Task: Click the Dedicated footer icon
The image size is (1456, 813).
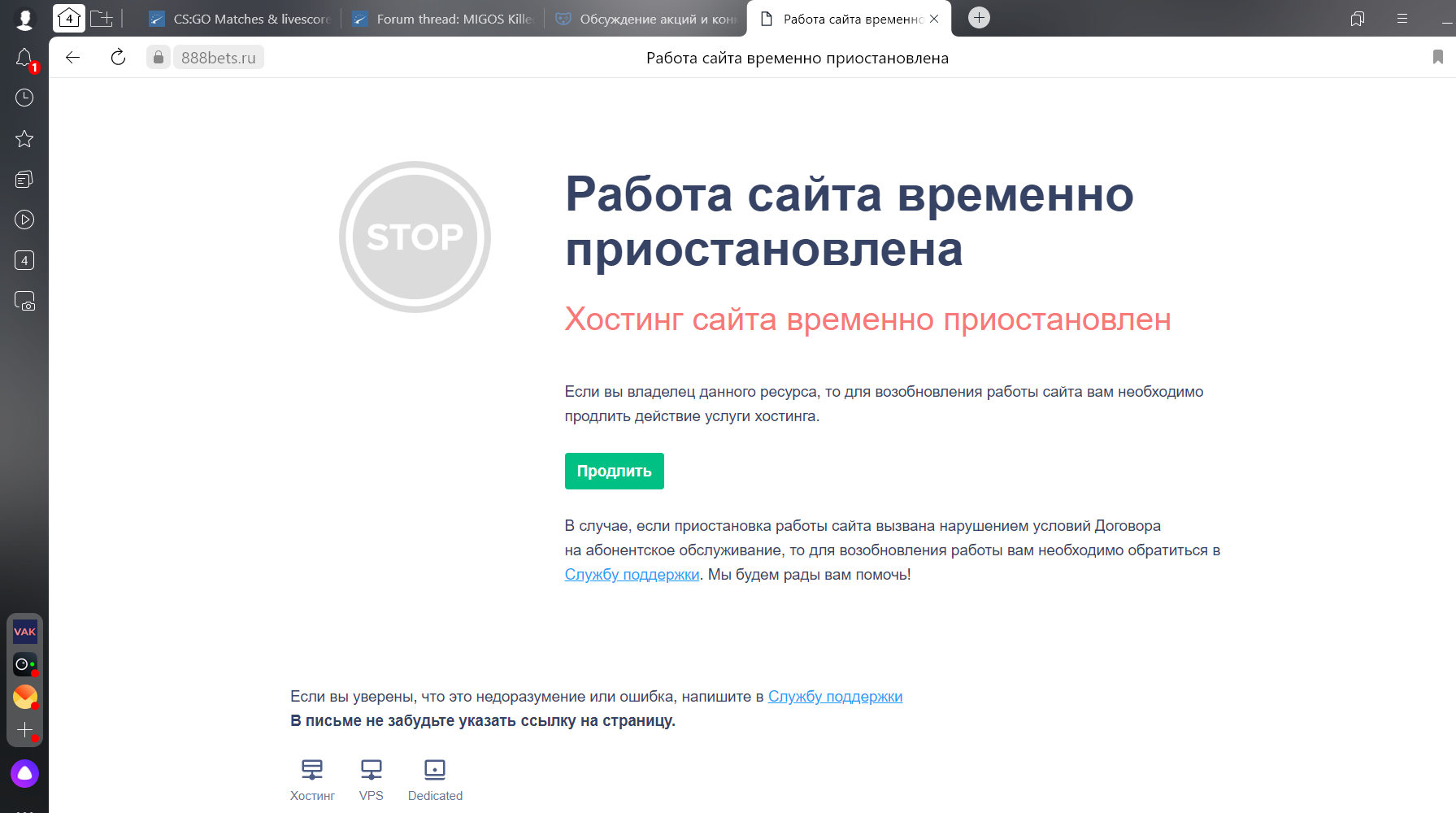Action: pyautogui.click(x=435, y=769)
